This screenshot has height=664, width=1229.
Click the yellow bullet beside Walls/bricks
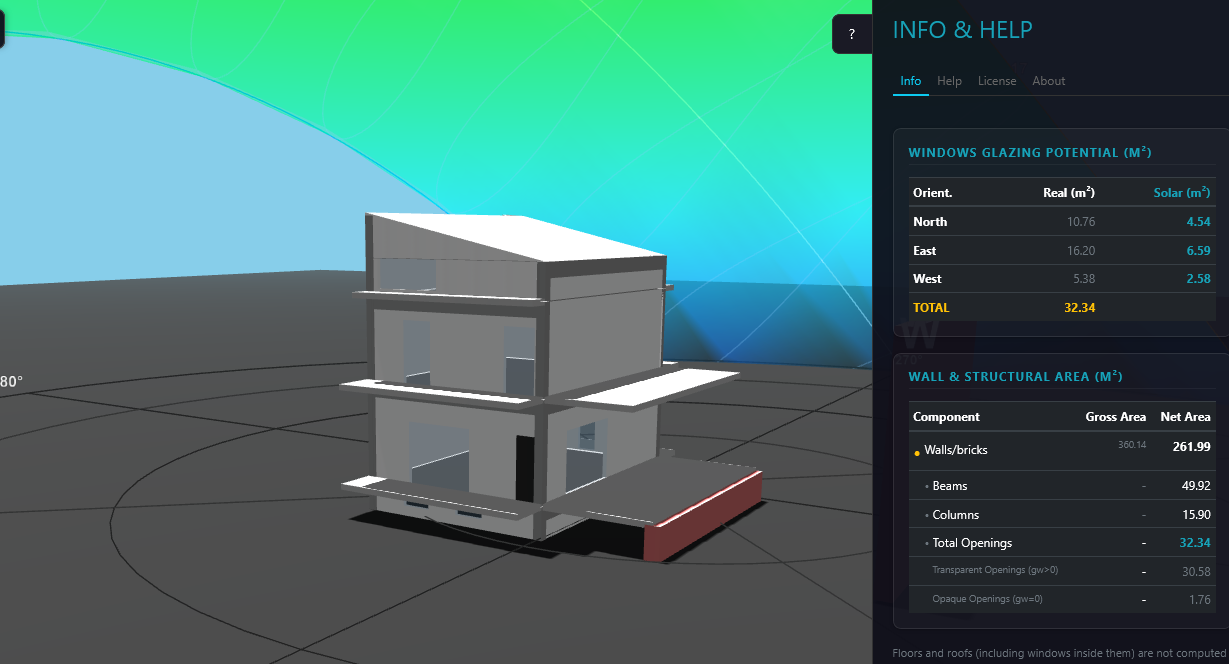(x=917, y=452)
